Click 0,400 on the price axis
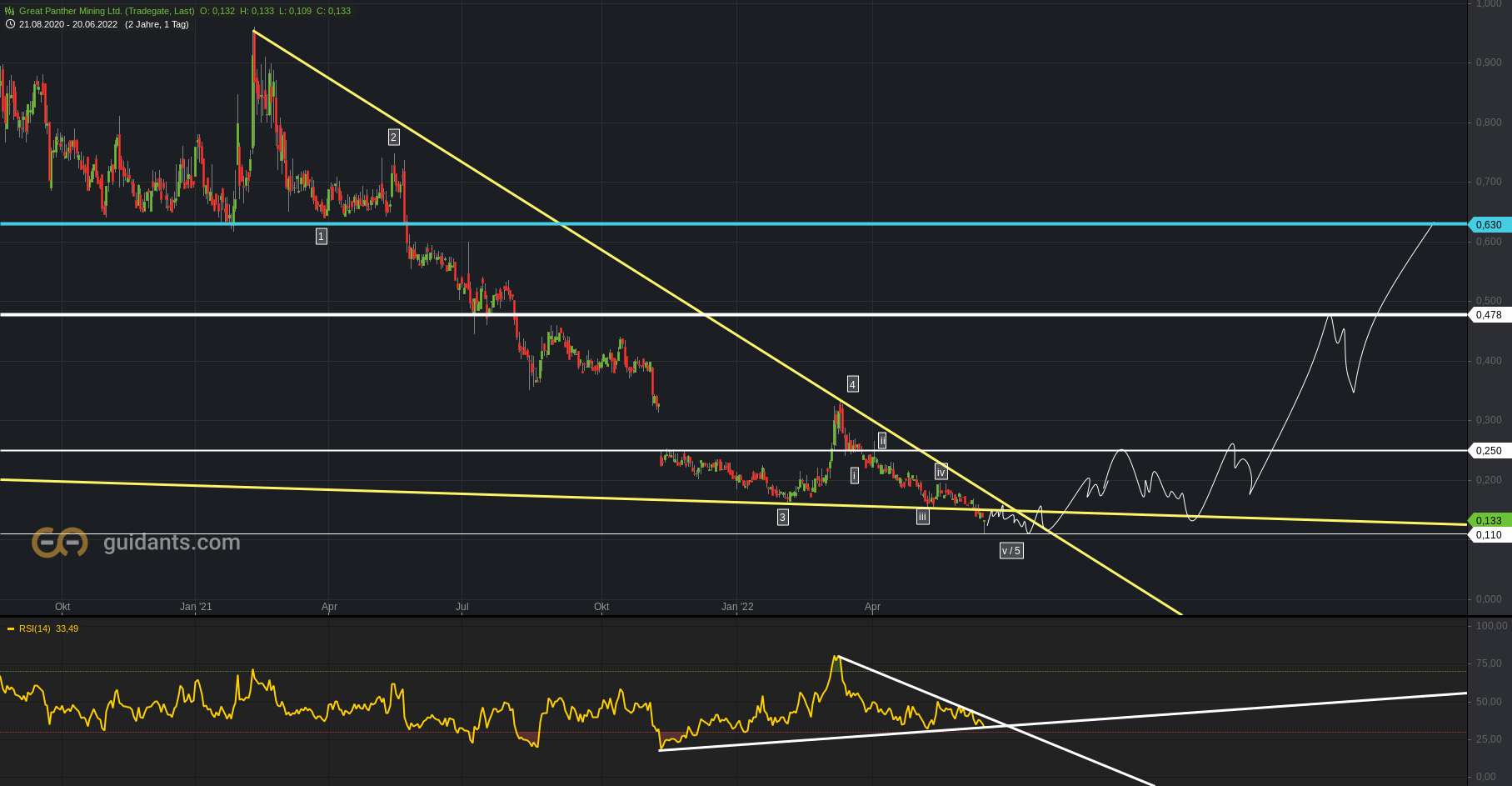The image size is (1512, 786). [x=1489, y=361]
